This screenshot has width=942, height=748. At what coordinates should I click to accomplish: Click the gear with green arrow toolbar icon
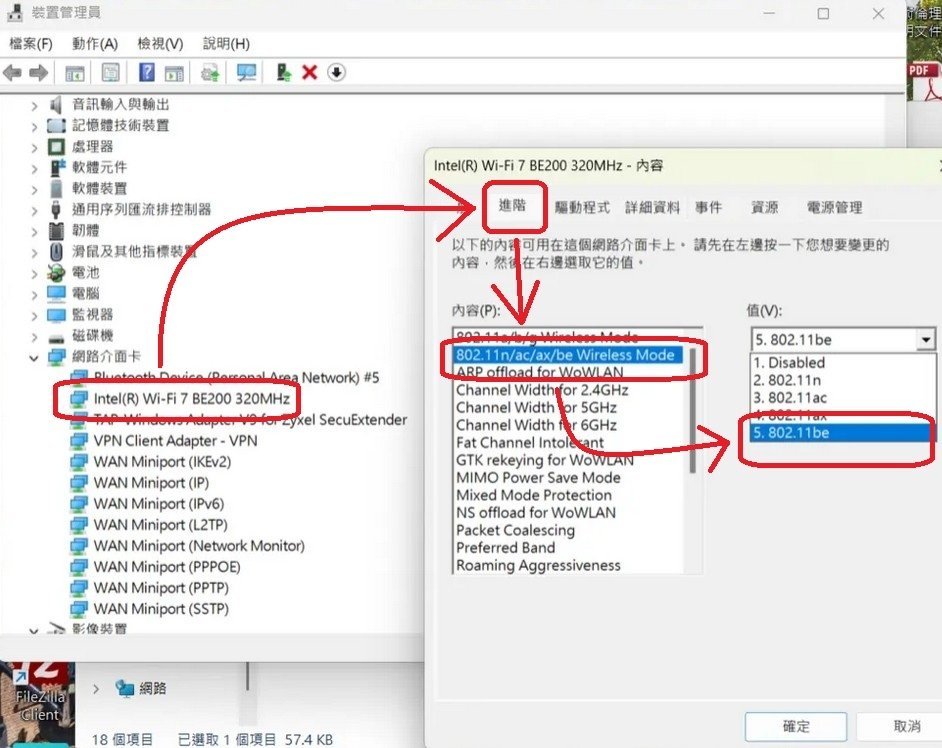(210, 73)
